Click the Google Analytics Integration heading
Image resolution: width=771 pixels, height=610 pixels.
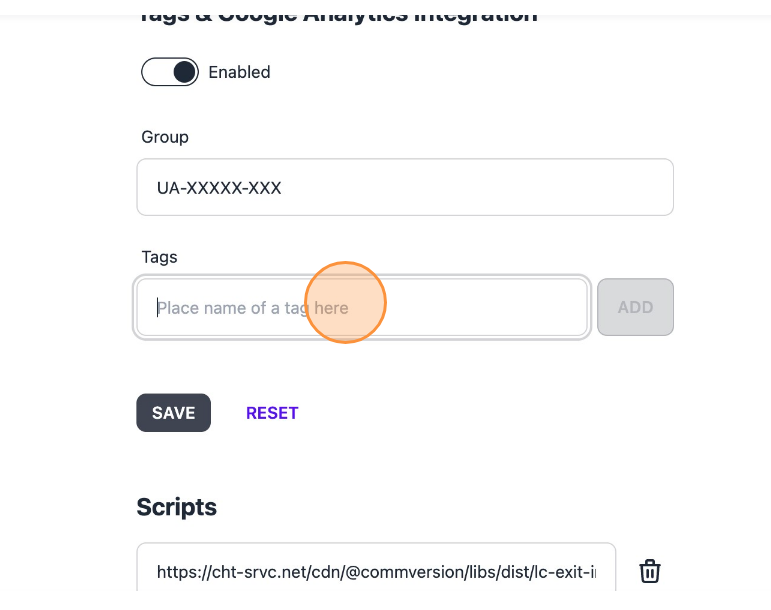click(337, 13)
